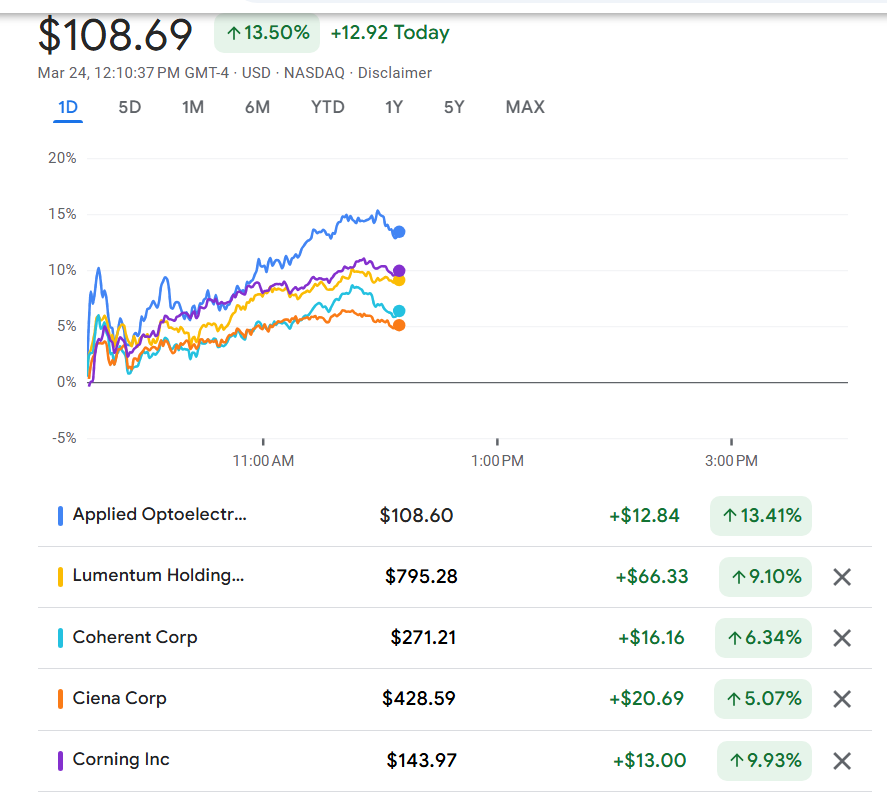Image resolution: width=887 pixels, height=802 pixels.
Task: Open the Disclaimer link
Action: (395, 73)
